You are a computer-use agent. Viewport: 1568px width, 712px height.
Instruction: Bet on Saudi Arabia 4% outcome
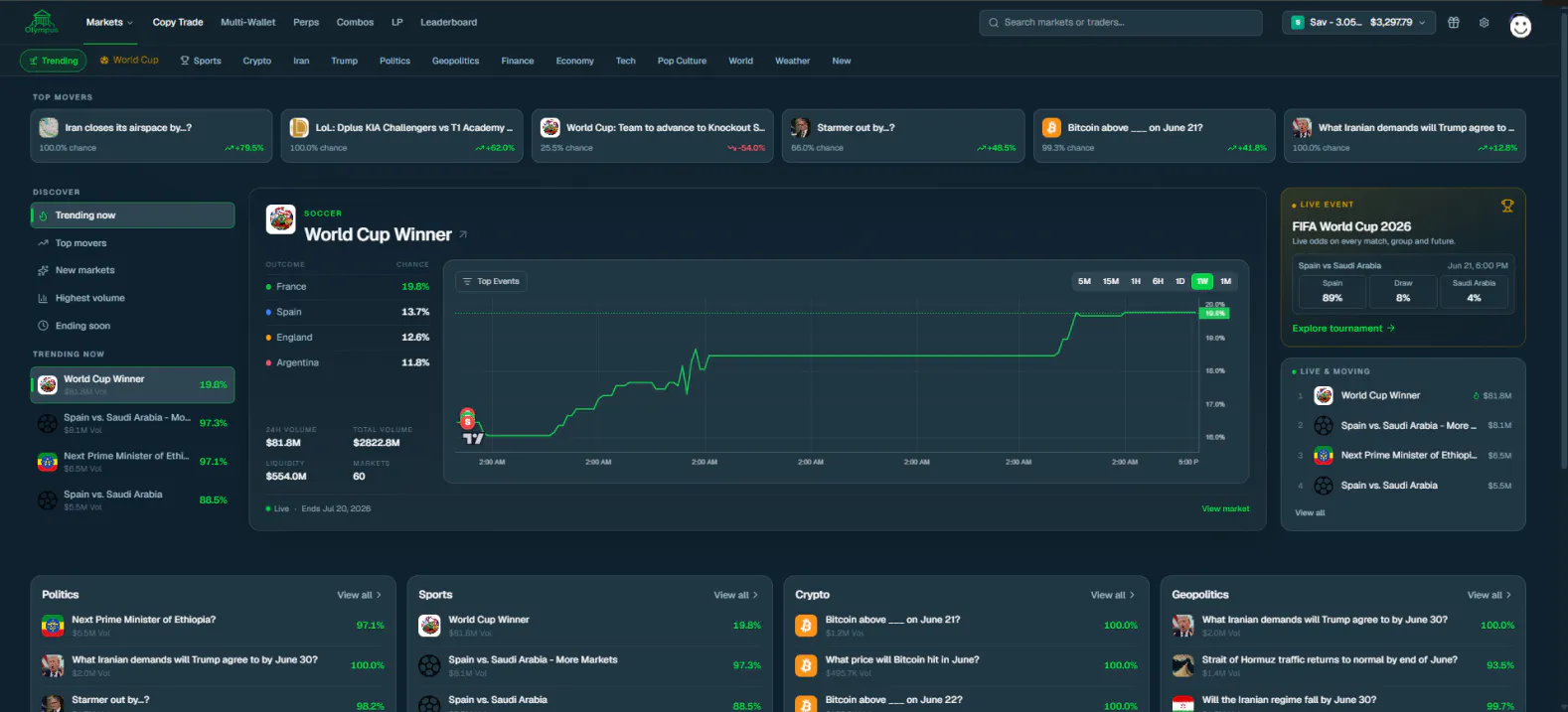[1474, 291]
